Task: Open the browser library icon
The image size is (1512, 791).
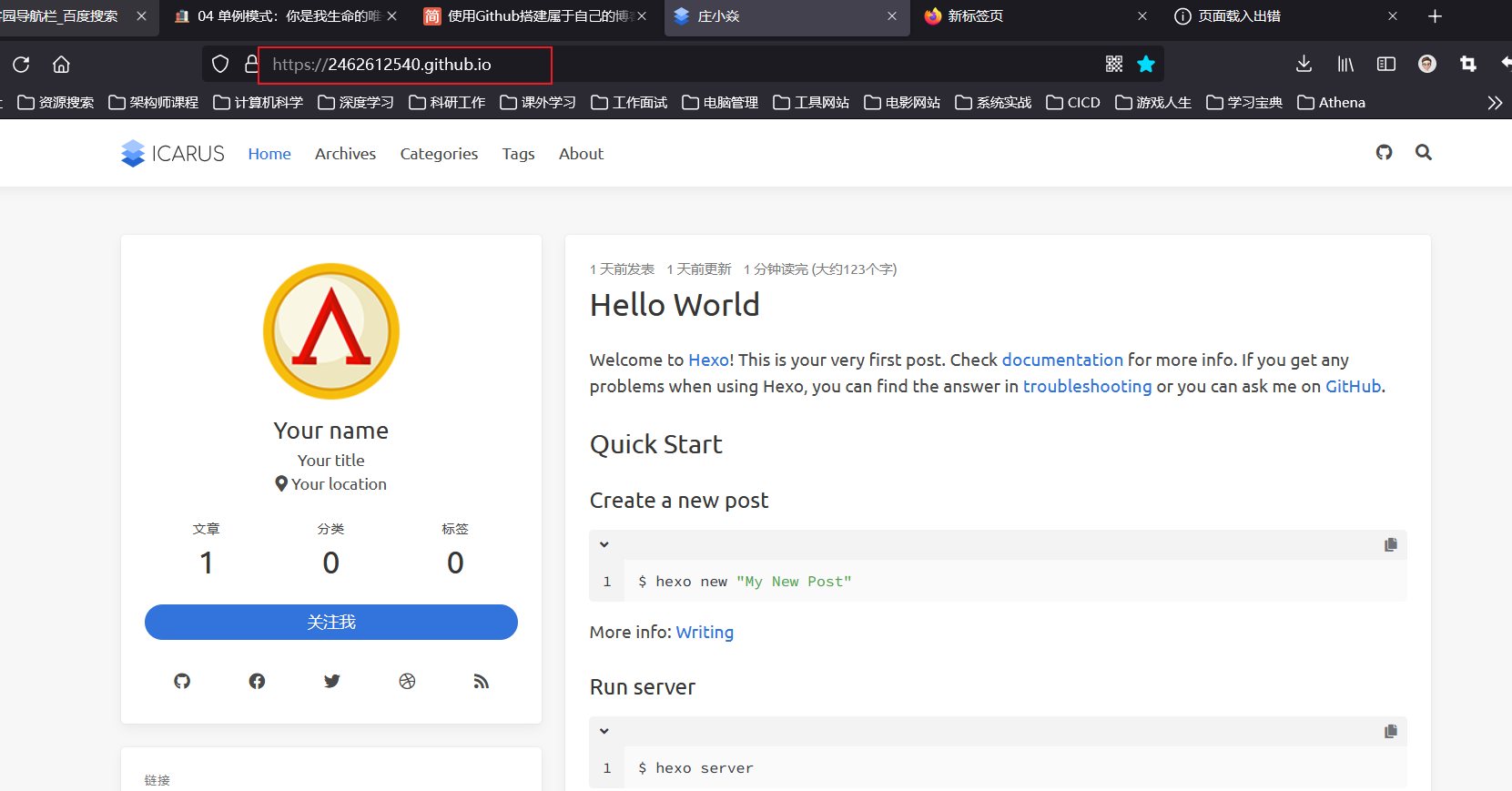Action: click(1345, 64)
